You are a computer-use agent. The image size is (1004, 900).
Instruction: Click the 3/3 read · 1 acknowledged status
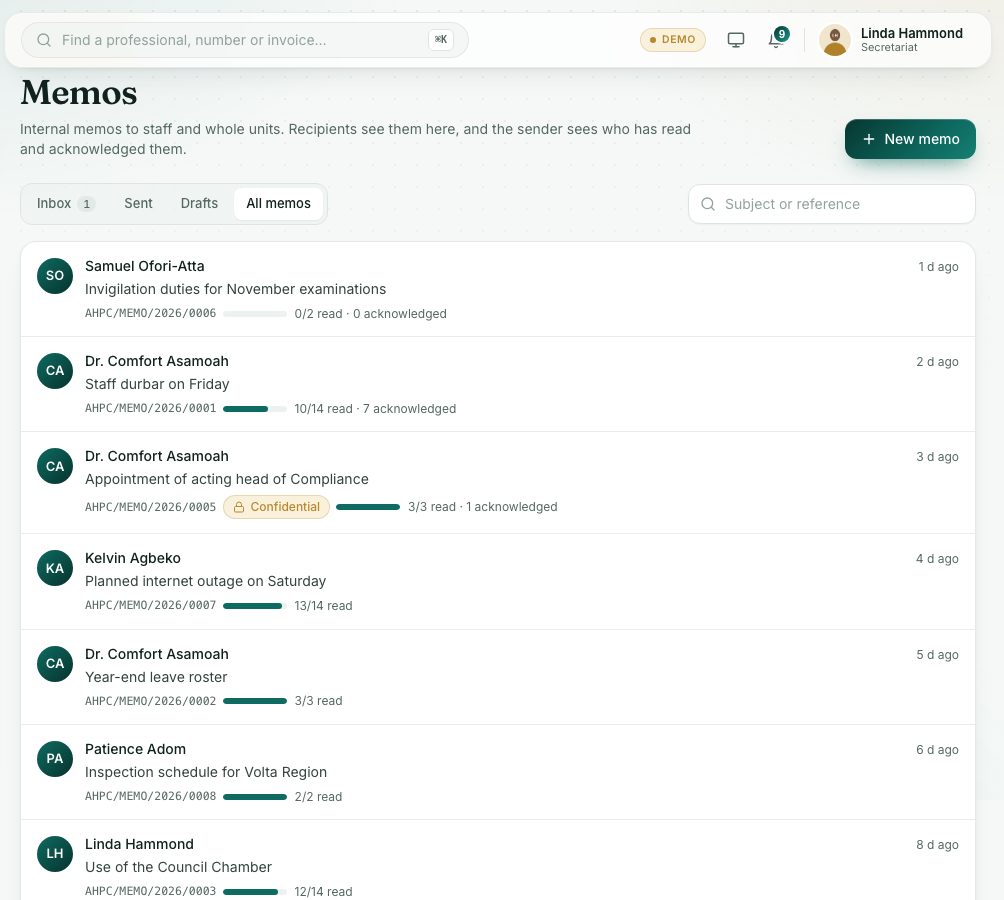click(x=483, y=507)
